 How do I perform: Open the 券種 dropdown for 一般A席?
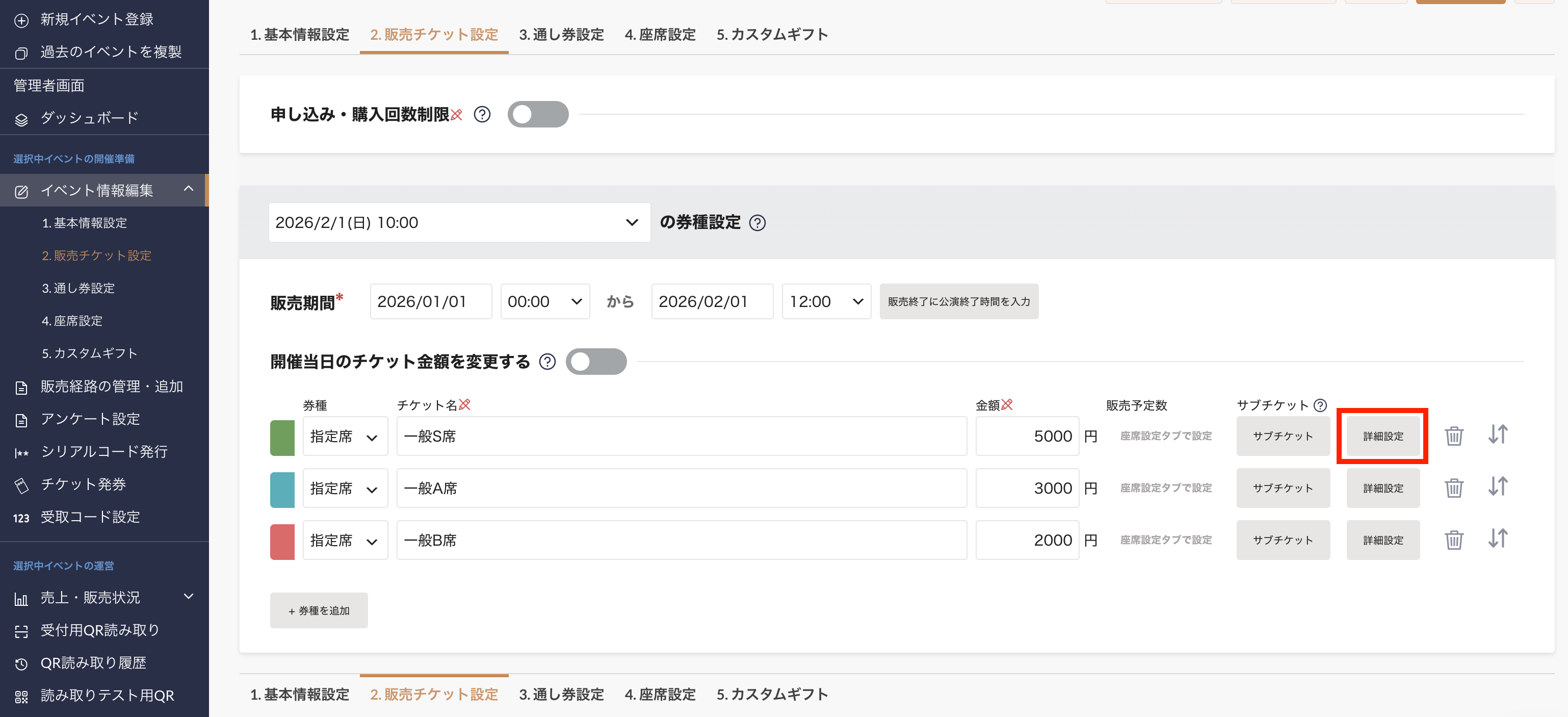(345, 488)
